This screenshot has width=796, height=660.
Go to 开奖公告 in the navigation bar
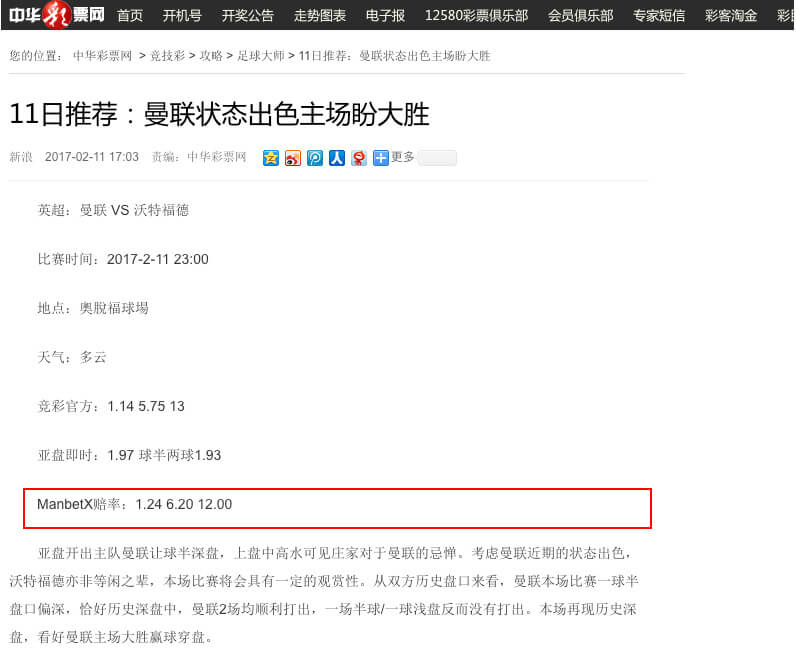(x=247, y=15)
